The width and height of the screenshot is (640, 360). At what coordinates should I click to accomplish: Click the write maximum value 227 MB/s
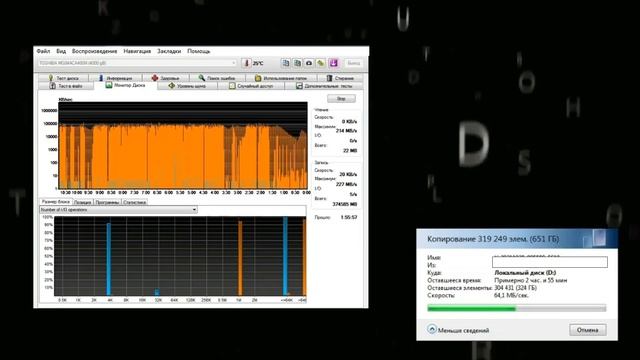[x=346, y=184]
